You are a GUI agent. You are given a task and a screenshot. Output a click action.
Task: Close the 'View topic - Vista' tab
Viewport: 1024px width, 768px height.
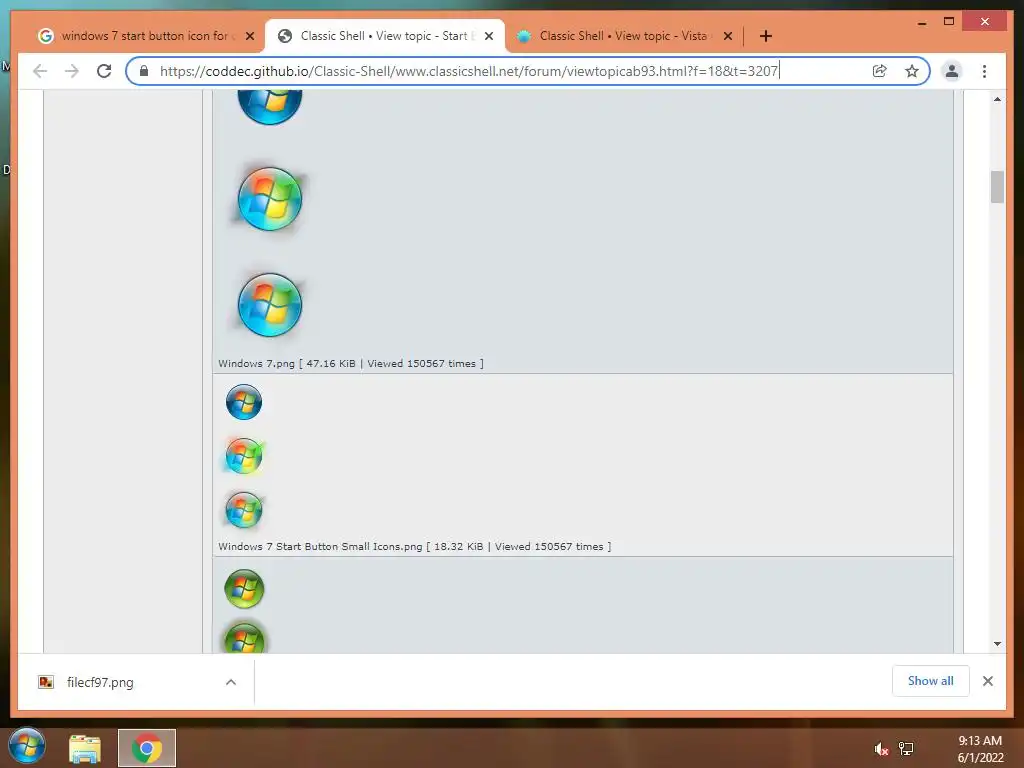[x=728, y=37]
